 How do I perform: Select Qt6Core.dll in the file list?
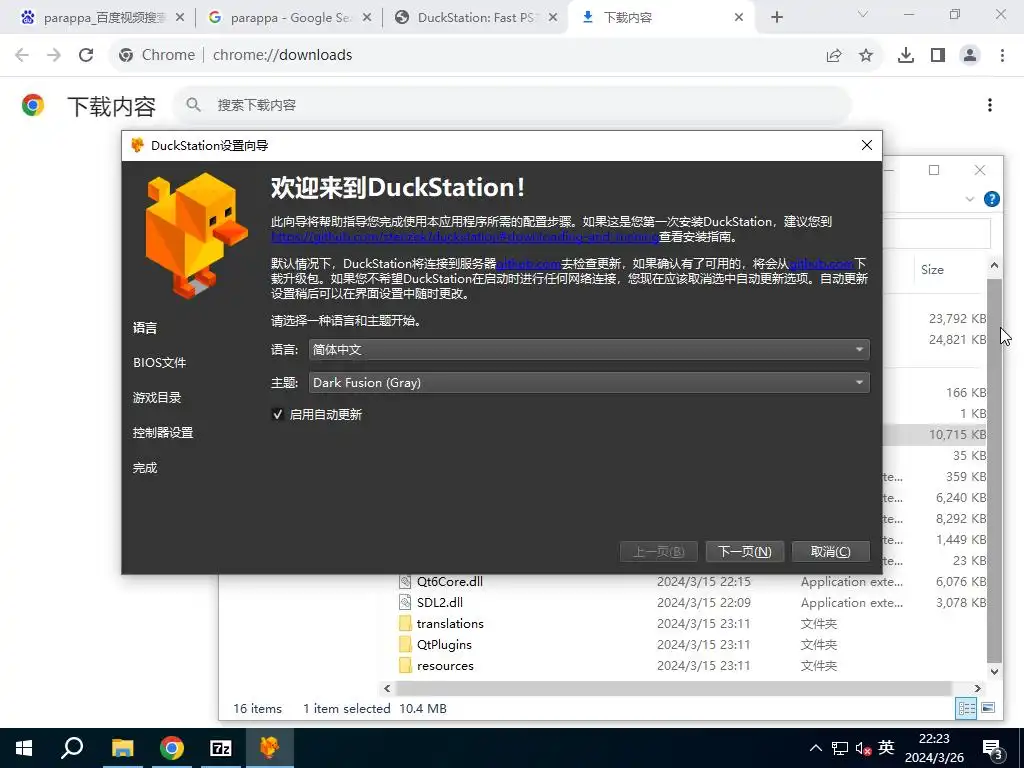click(450, 581)
